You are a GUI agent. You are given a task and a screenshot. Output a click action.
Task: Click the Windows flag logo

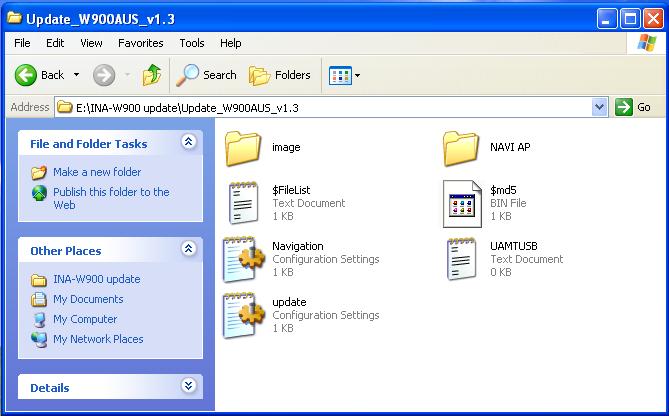coord(647,43)
